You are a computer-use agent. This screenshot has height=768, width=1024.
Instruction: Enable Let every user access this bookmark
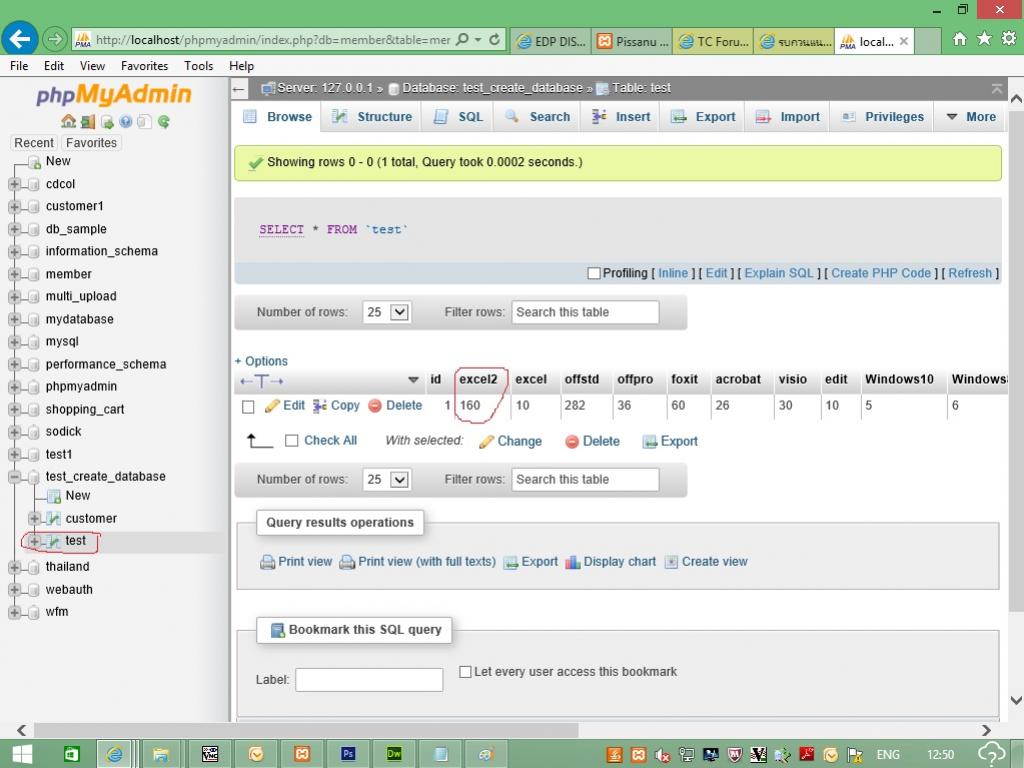[465, 672]
